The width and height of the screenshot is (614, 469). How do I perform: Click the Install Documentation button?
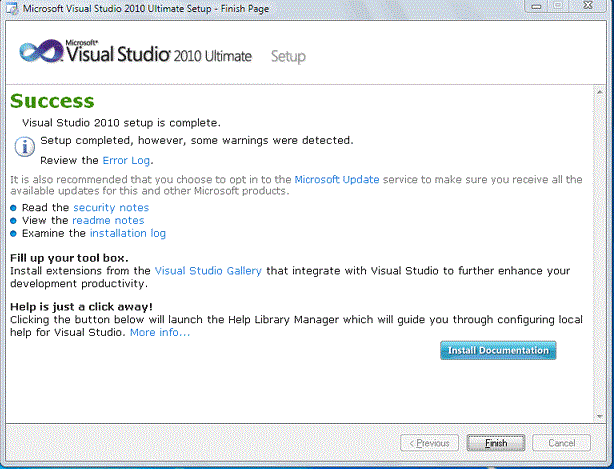[x=498, y=350]
